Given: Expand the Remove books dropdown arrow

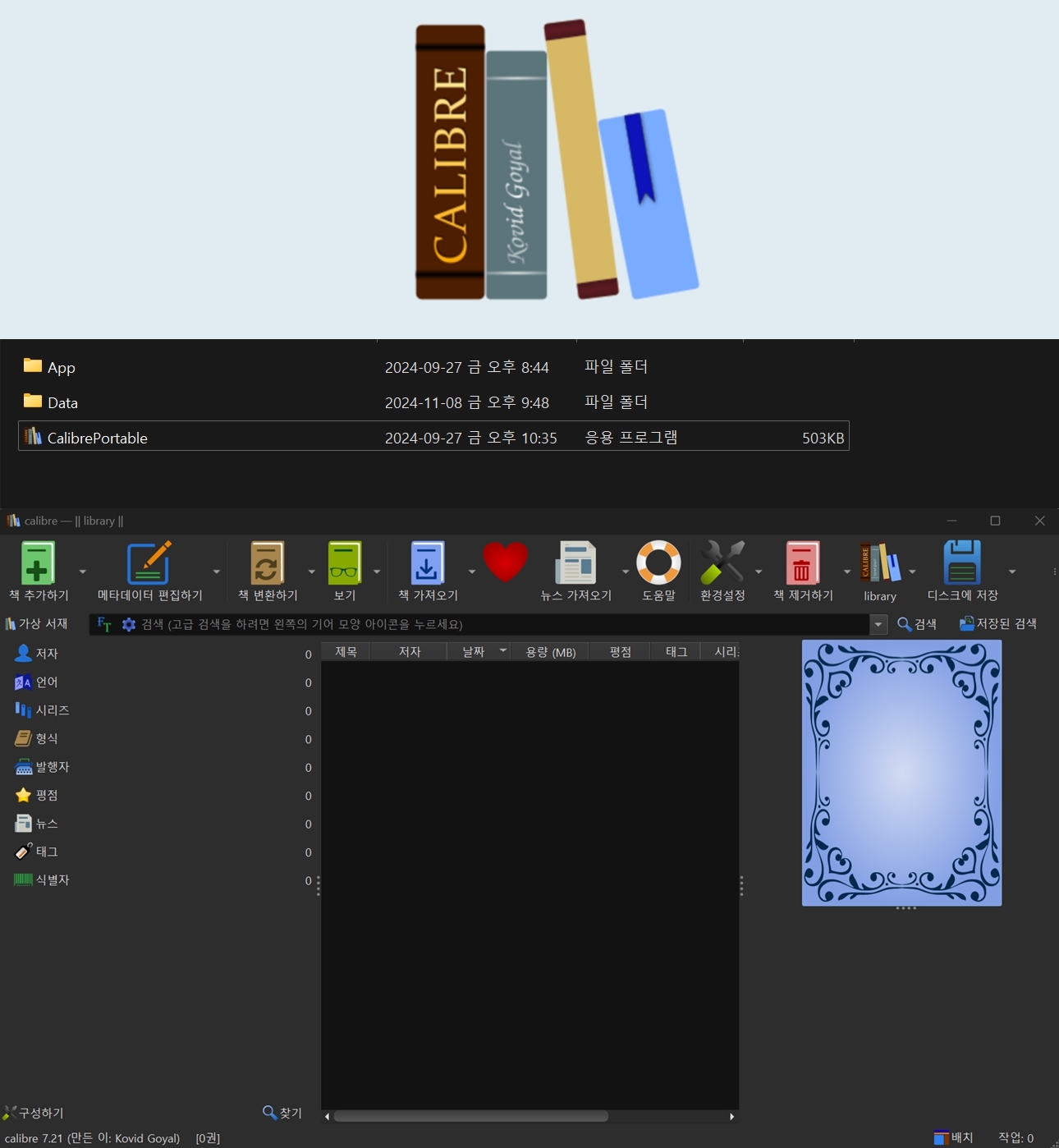Looking at the screenshot, I should pos(847,572).
